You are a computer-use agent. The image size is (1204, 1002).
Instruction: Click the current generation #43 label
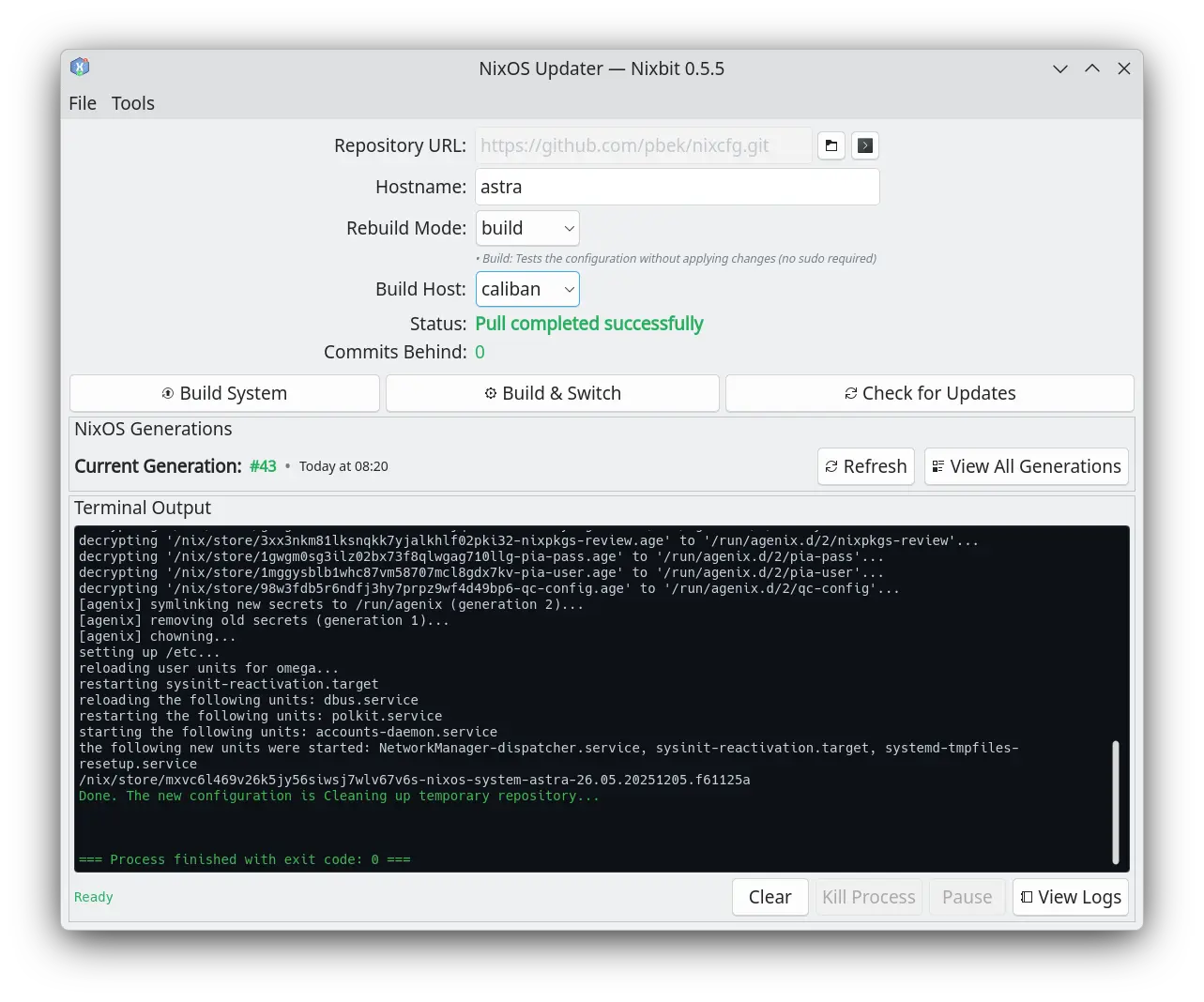pos(263,466)
